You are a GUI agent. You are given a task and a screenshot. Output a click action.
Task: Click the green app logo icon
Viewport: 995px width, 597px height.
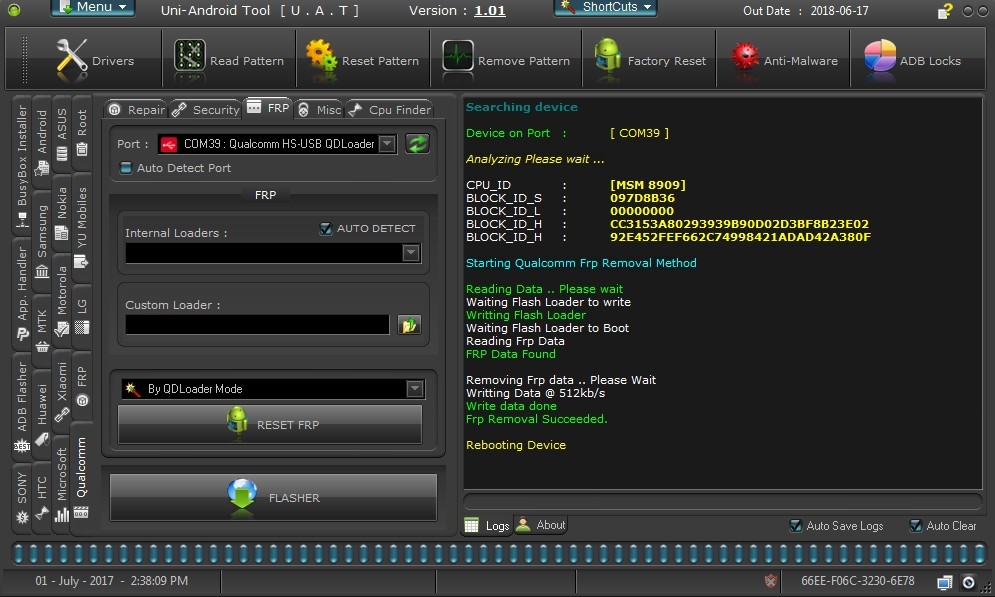click(x=13, y=10)
